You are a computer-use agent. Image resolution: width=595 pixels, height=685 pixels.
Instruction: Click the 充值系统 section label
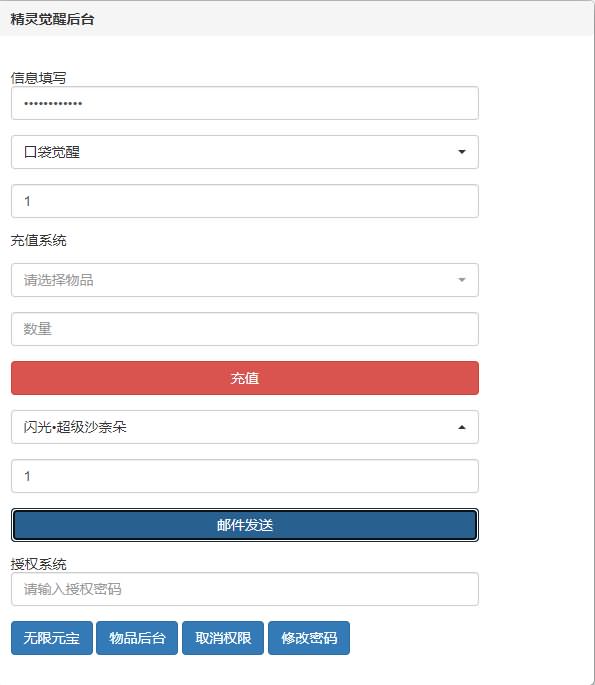tap(38, 240)
